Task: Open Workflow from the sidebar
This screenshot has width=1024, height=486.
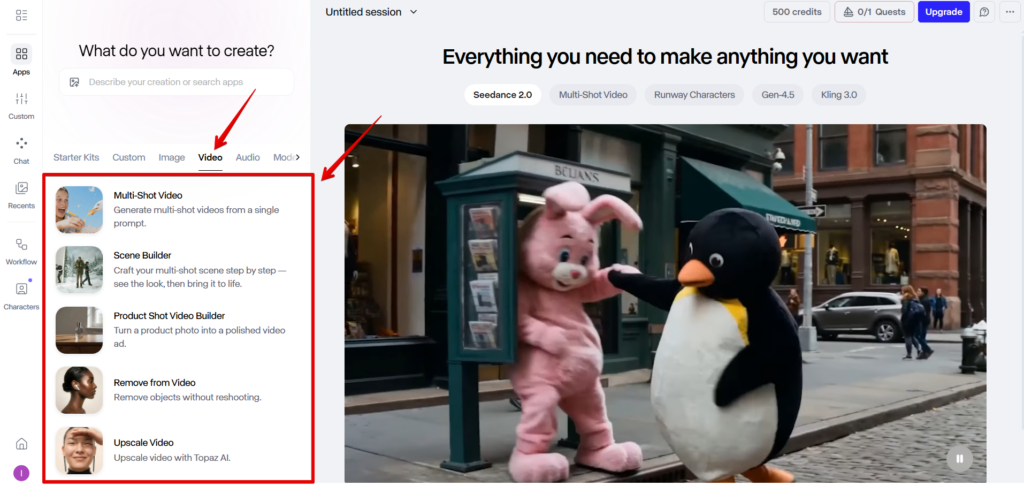Action: [x=22, y=251]
